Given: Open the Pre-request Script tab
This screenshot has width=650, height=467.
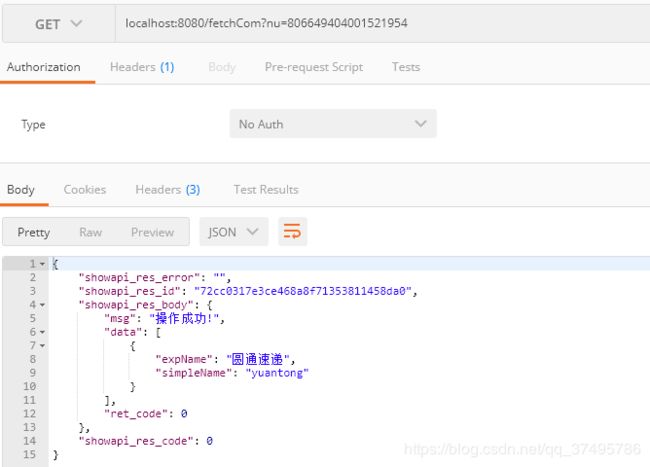Looking at the screenshot, I should (x=314, y=67).
